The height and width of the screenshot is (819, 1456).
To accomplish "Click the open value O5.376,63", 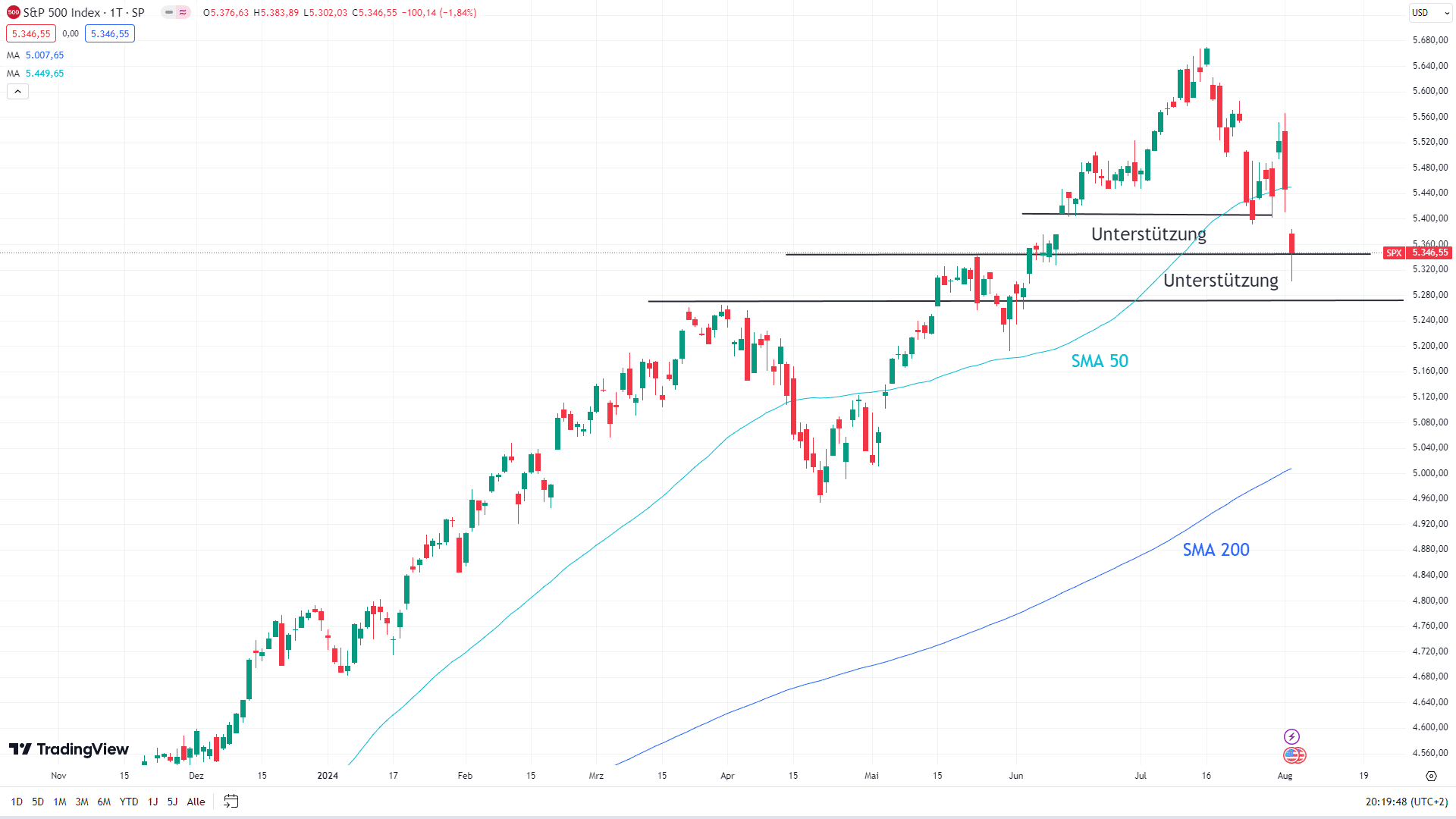I will [226, 13].
